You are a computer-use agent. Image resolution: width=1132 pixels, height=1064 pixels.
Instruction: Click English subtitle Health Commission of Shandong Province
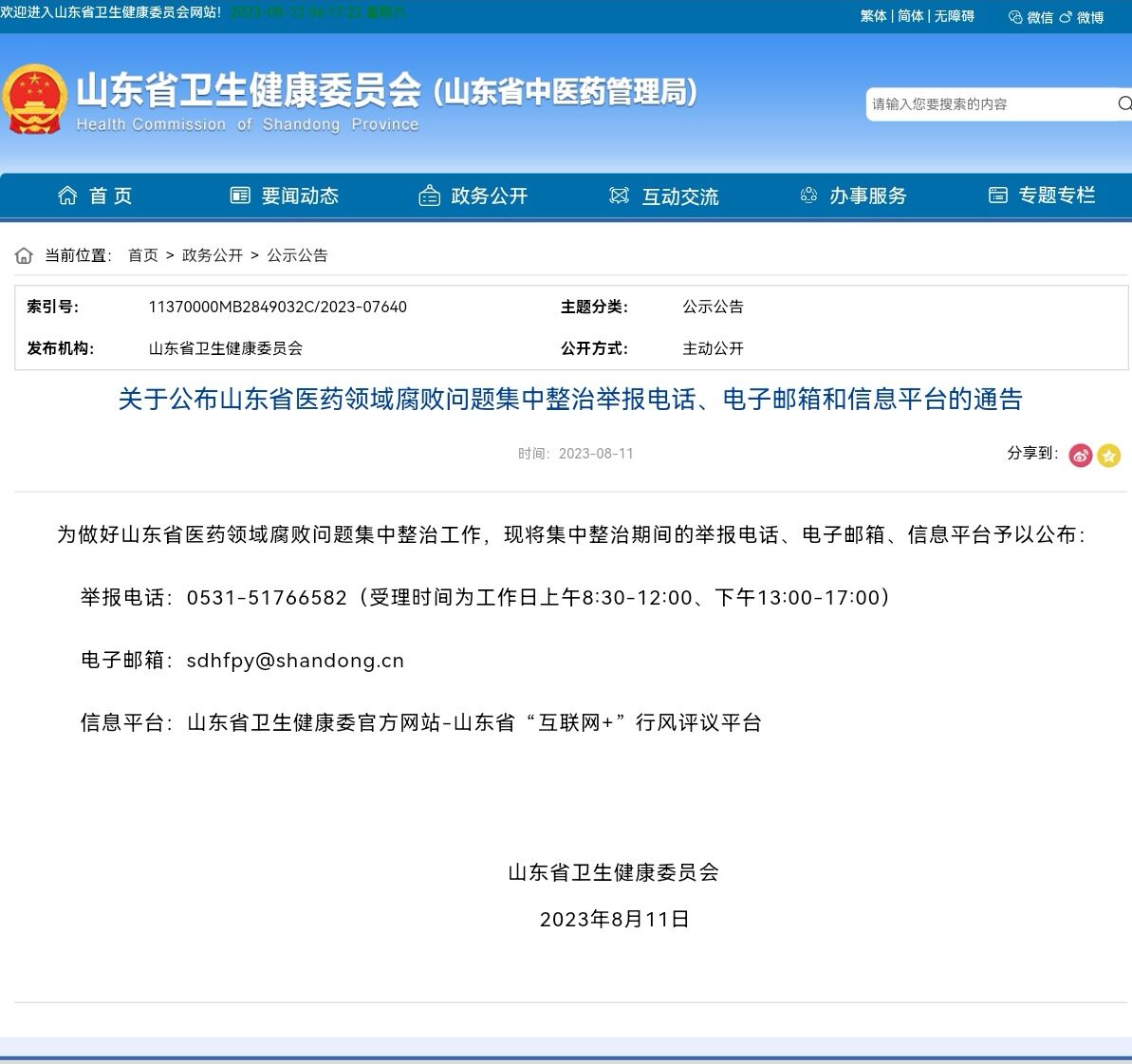pyautogui.click(x=248, y=124)
